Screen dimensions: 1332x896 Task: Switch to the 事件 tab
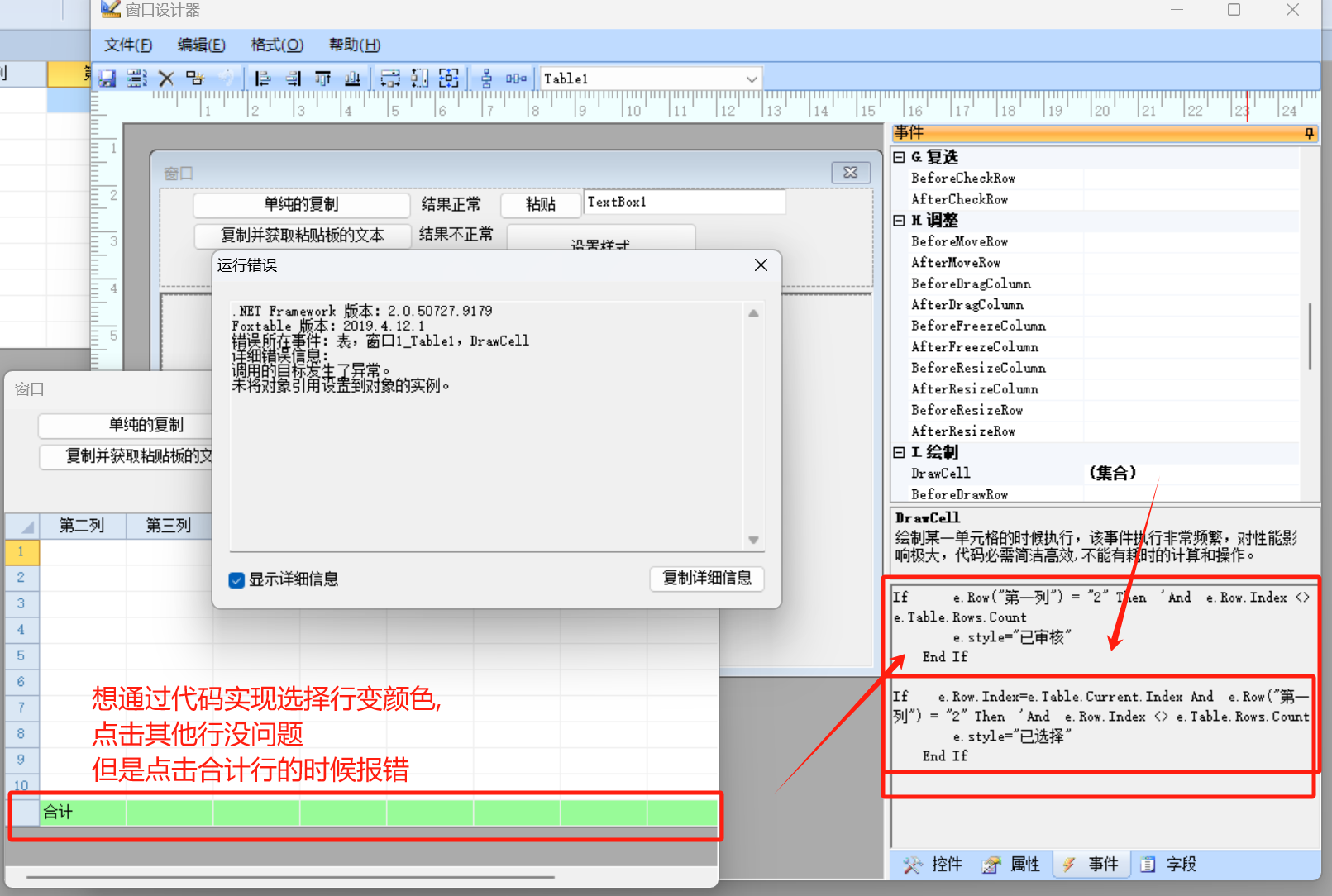pyautogui.click(x=1091, y=865)
